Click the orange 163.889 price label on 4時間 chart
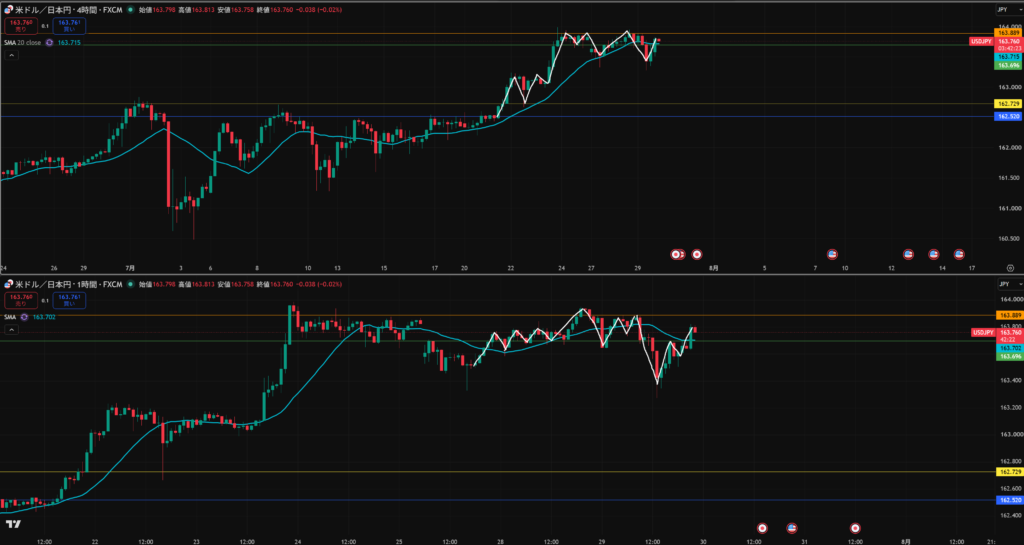 click(x=1008, y=33)
